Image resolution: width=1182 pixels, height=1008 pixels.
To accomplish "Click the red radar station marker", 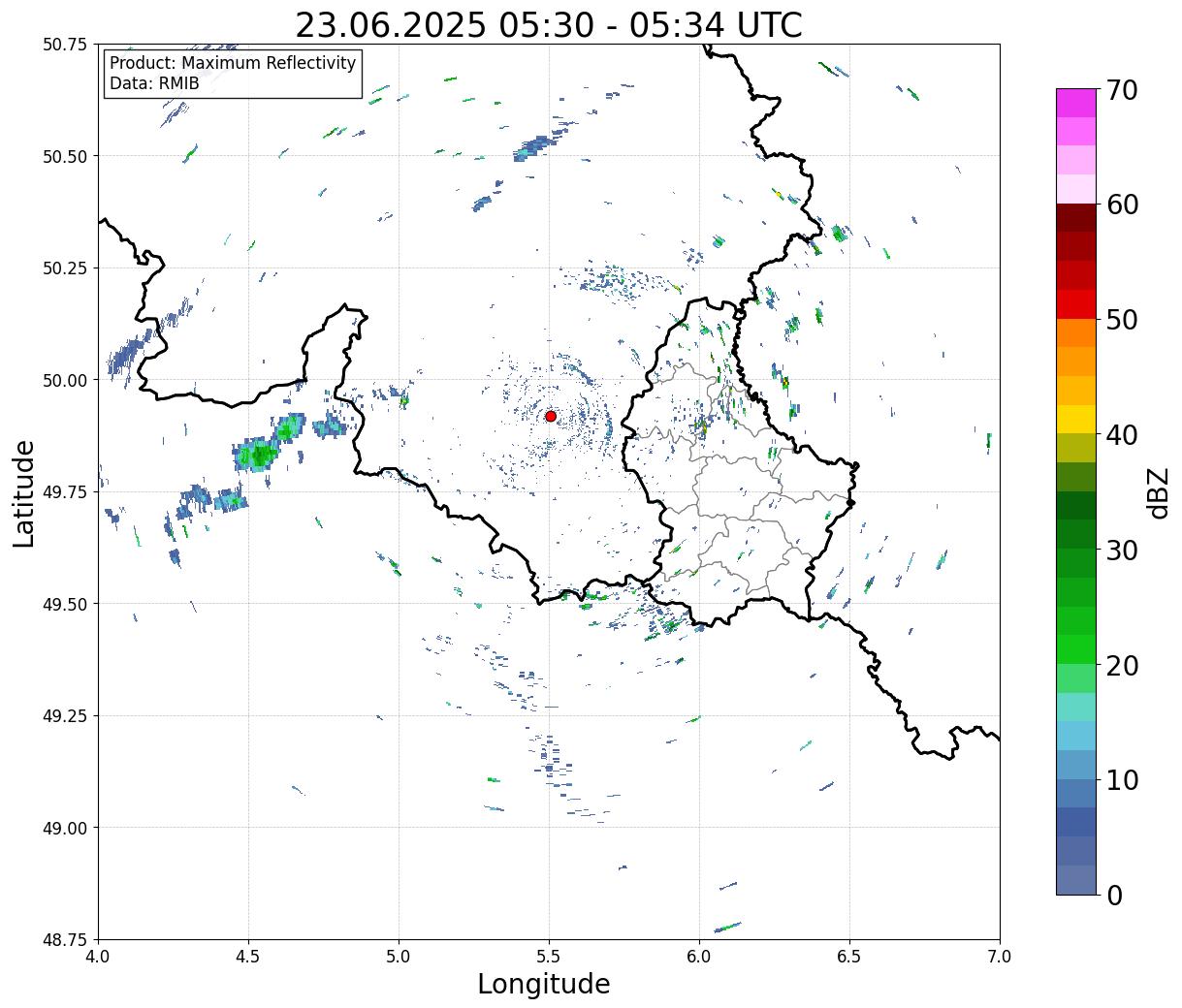I will tap(551, 416).
